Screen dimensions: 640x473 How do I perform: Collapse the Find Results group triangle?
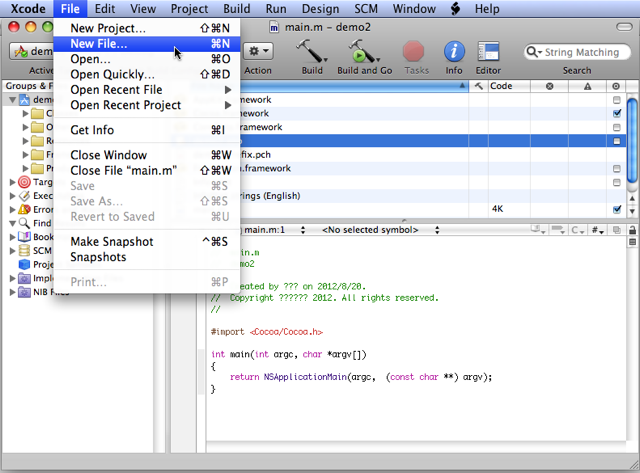click(x=12, y=223)
